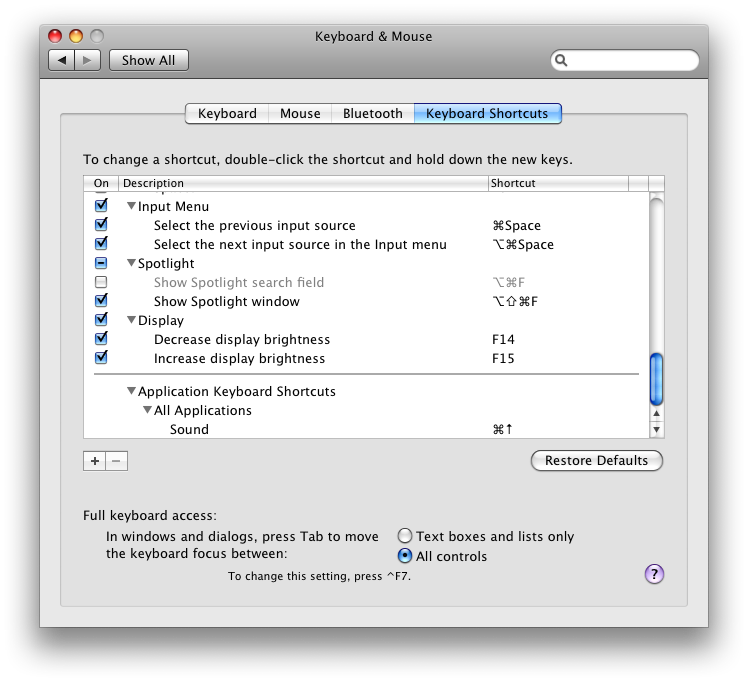Collapse Application Keyboard Shortcuts section
The image size is (748, 682).
(x=131, y=391)
